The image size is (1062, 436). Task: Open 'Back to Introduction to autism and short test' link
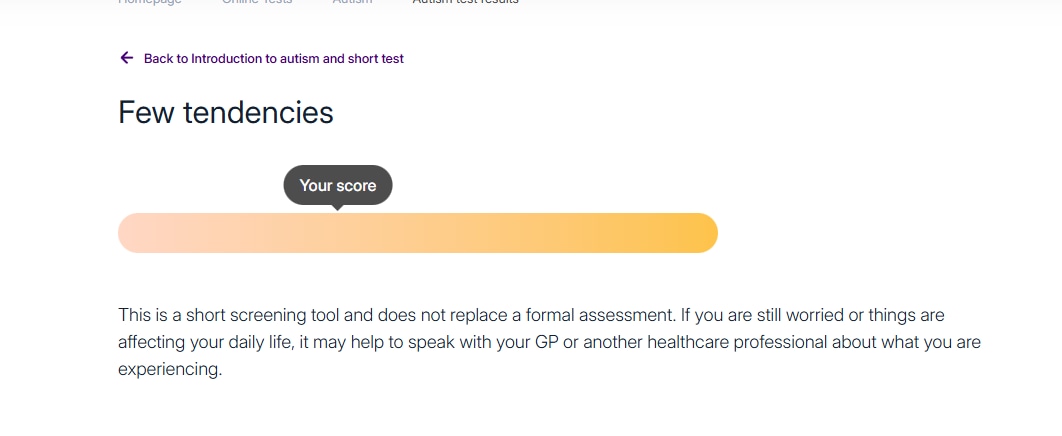(x=273, y=59)
